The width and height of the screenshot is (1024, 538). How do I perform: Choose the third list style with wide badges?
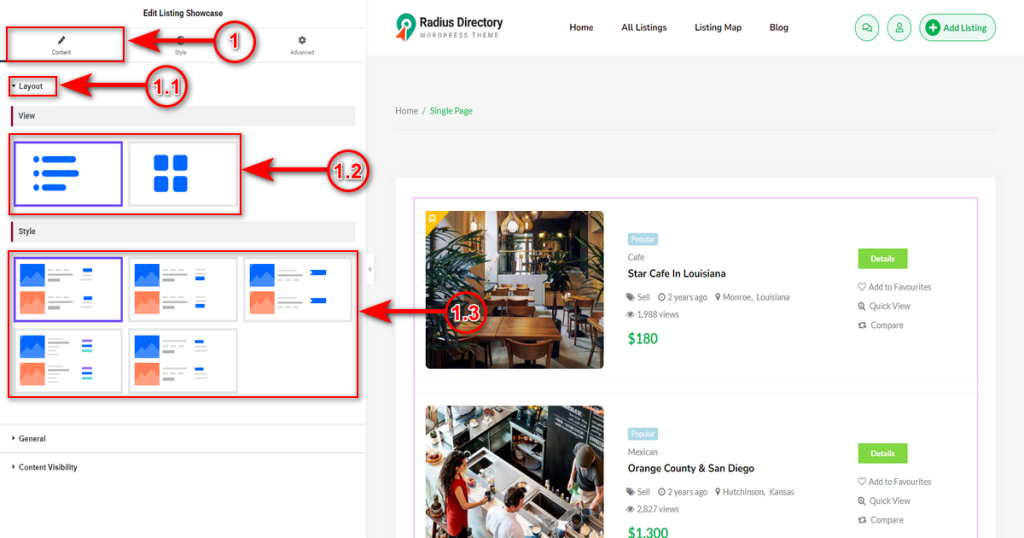[x=298, y=289]
